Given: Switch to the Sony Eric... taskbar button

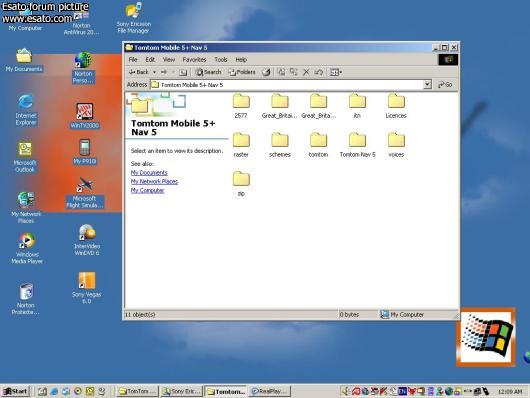Looking at the screenshot, I should tap(182, 391).
